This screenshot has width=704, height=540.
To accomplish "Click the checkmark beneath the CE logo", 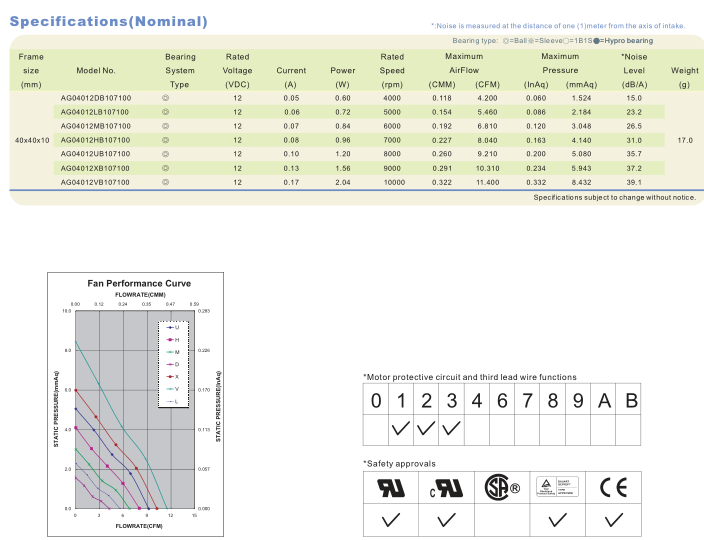I will tap(613, 520).
